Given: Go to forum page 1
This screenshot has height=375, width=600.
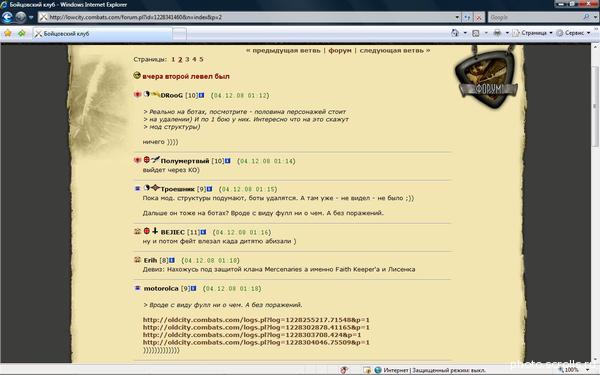Looking at the screenshot, I should click(173, 59).
